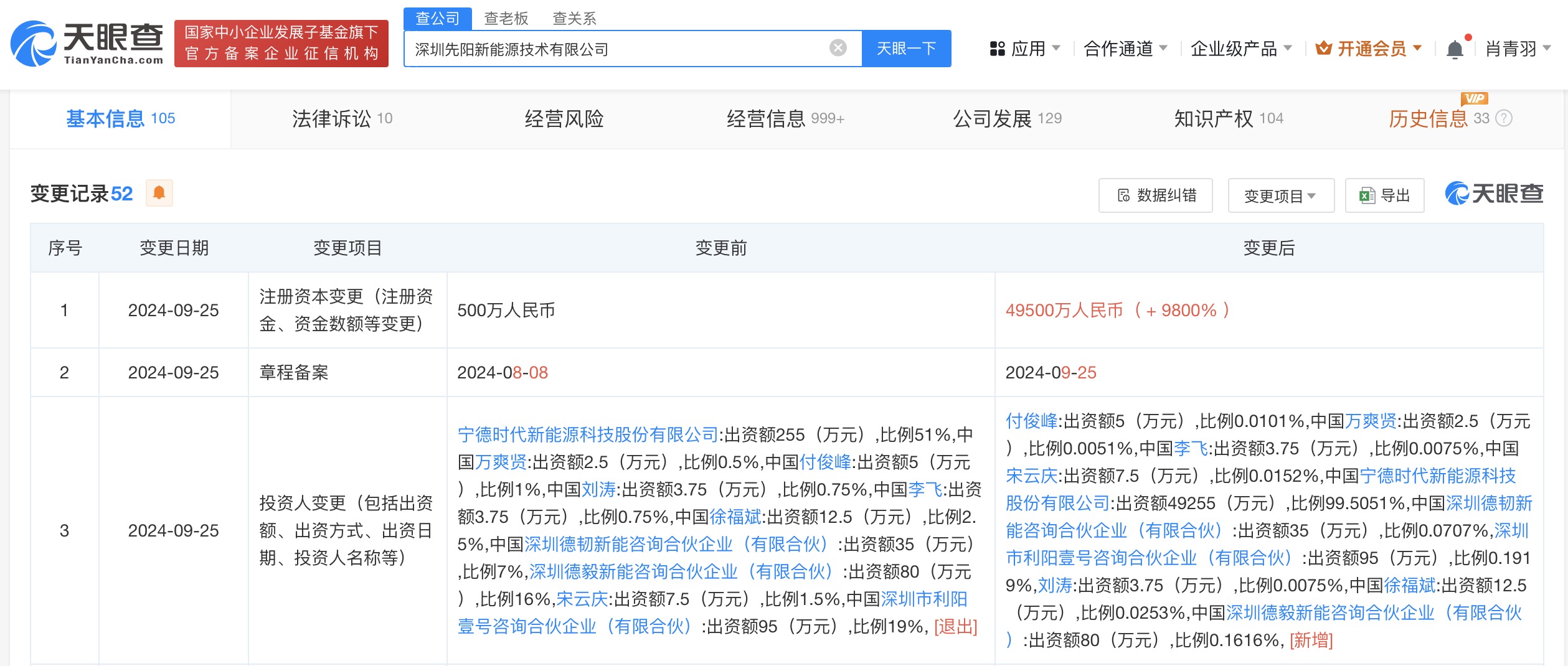The height and width of the screenshot is (666, 1568).
Task: Open 宋云庆 link in 变更后 column
Action: (x=1032, y=476)
